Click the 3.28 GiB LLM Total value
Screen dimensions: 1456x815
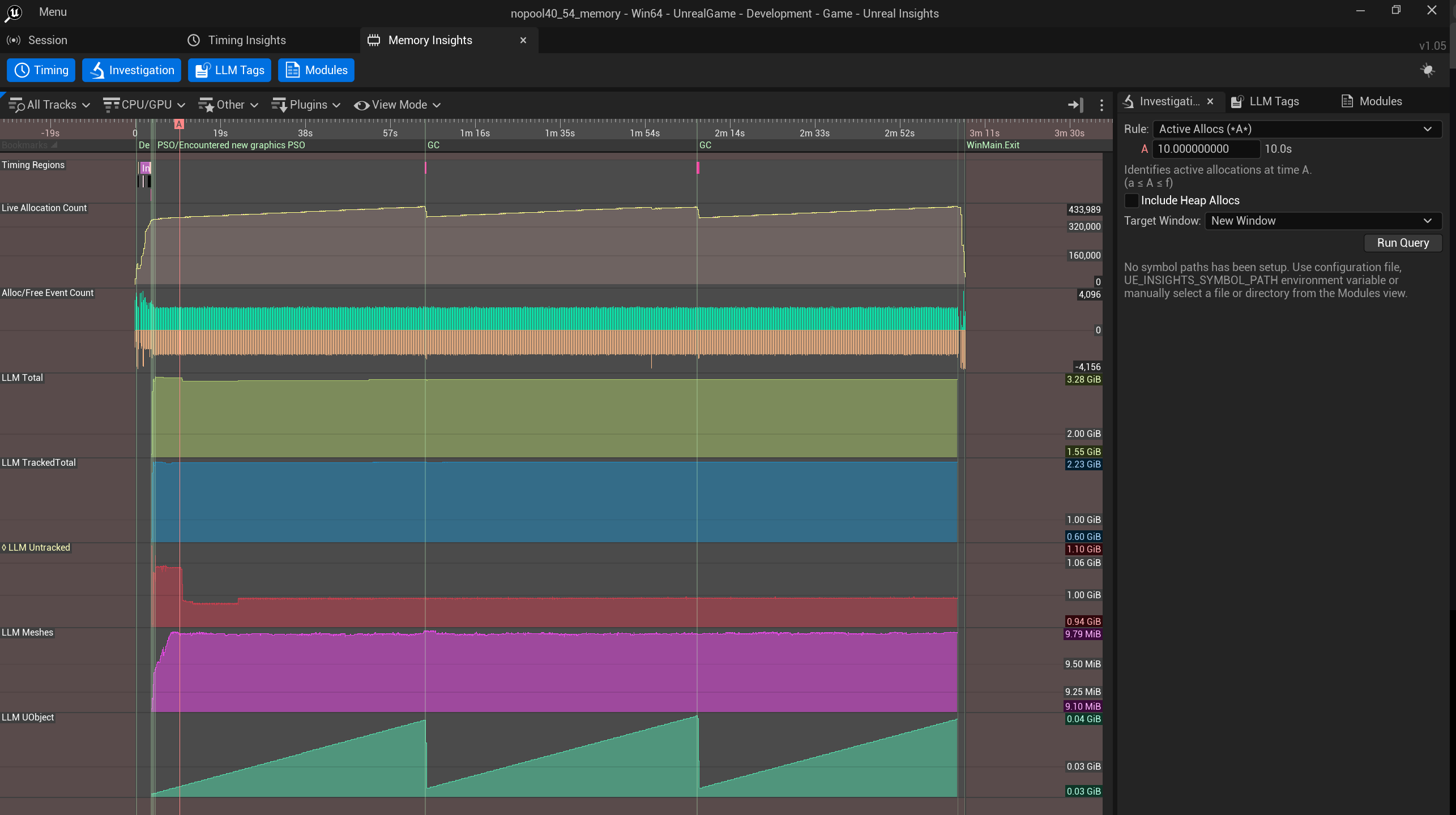[1083, 379]
